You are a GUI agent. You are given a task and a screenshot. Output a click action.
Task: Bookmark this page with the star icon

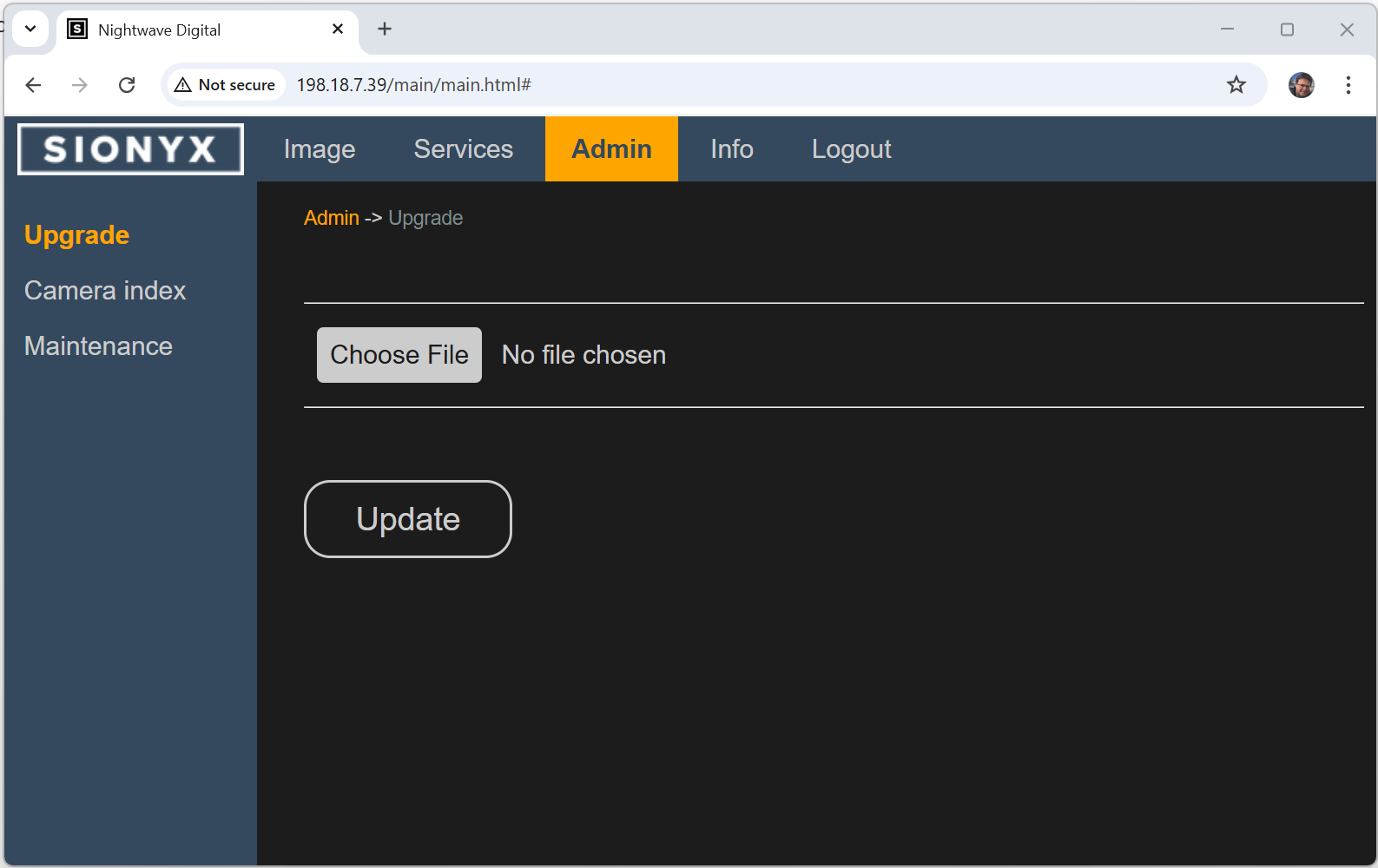click(1236, 85)
